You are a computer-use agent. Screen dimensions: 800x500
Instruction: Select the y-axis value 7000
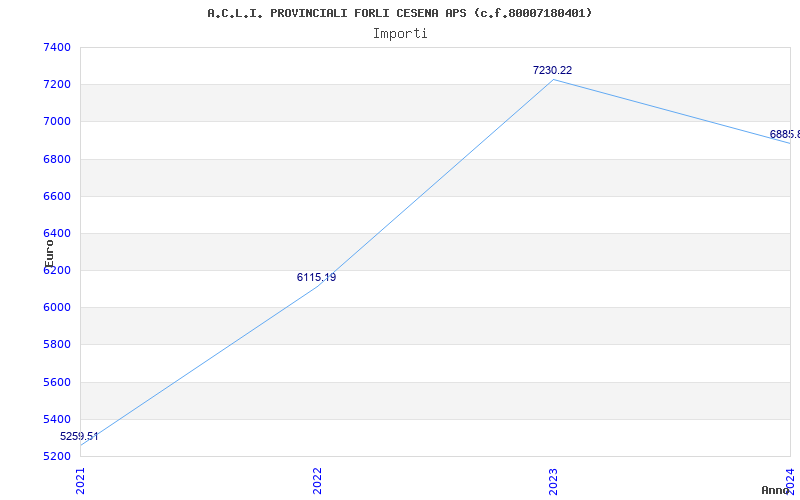[x=57, y=122]
